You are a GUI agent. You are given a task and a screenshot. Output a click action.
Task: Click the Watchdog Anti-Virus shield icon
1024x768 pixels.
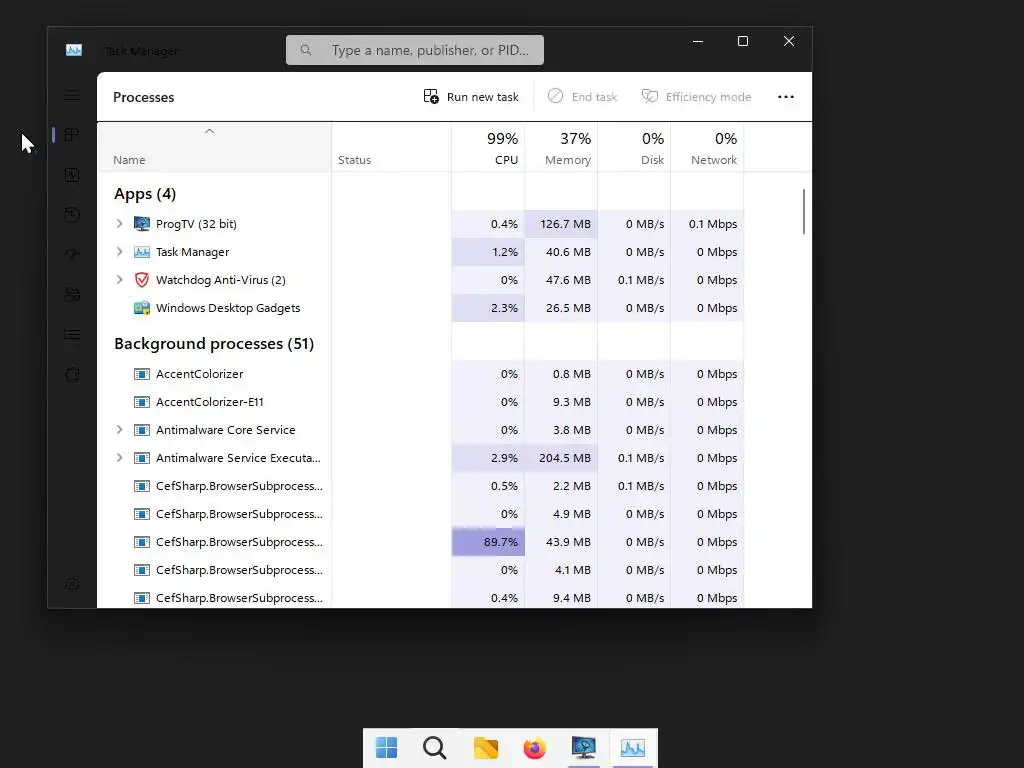pyautogui.click(x=142, y=280)
